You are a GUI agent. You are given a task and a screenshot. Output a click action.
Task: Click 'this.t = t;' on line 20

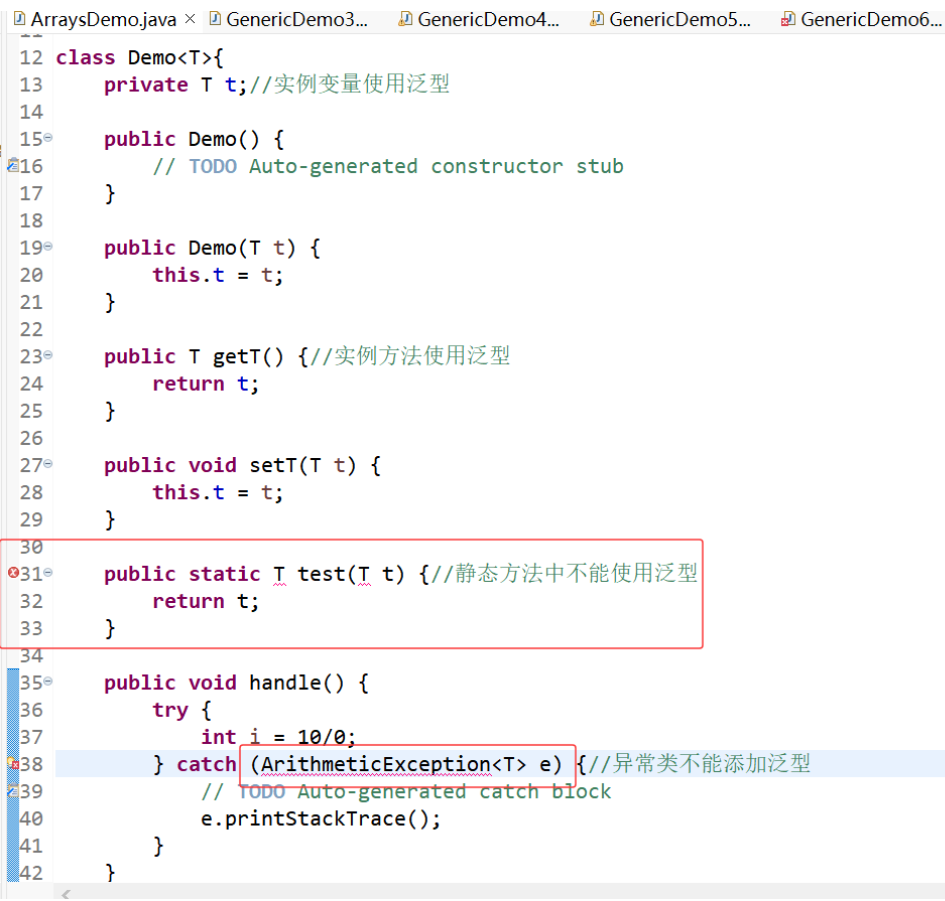[218, 275]
